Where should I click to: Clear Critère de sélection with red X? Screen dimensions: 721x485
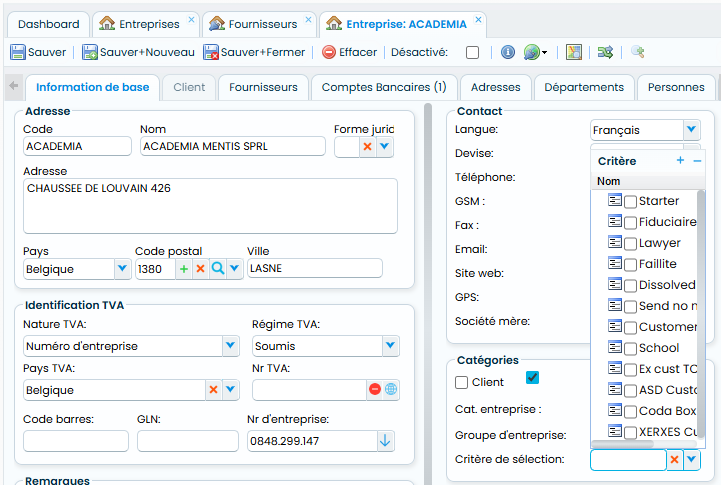click(675, 459)
